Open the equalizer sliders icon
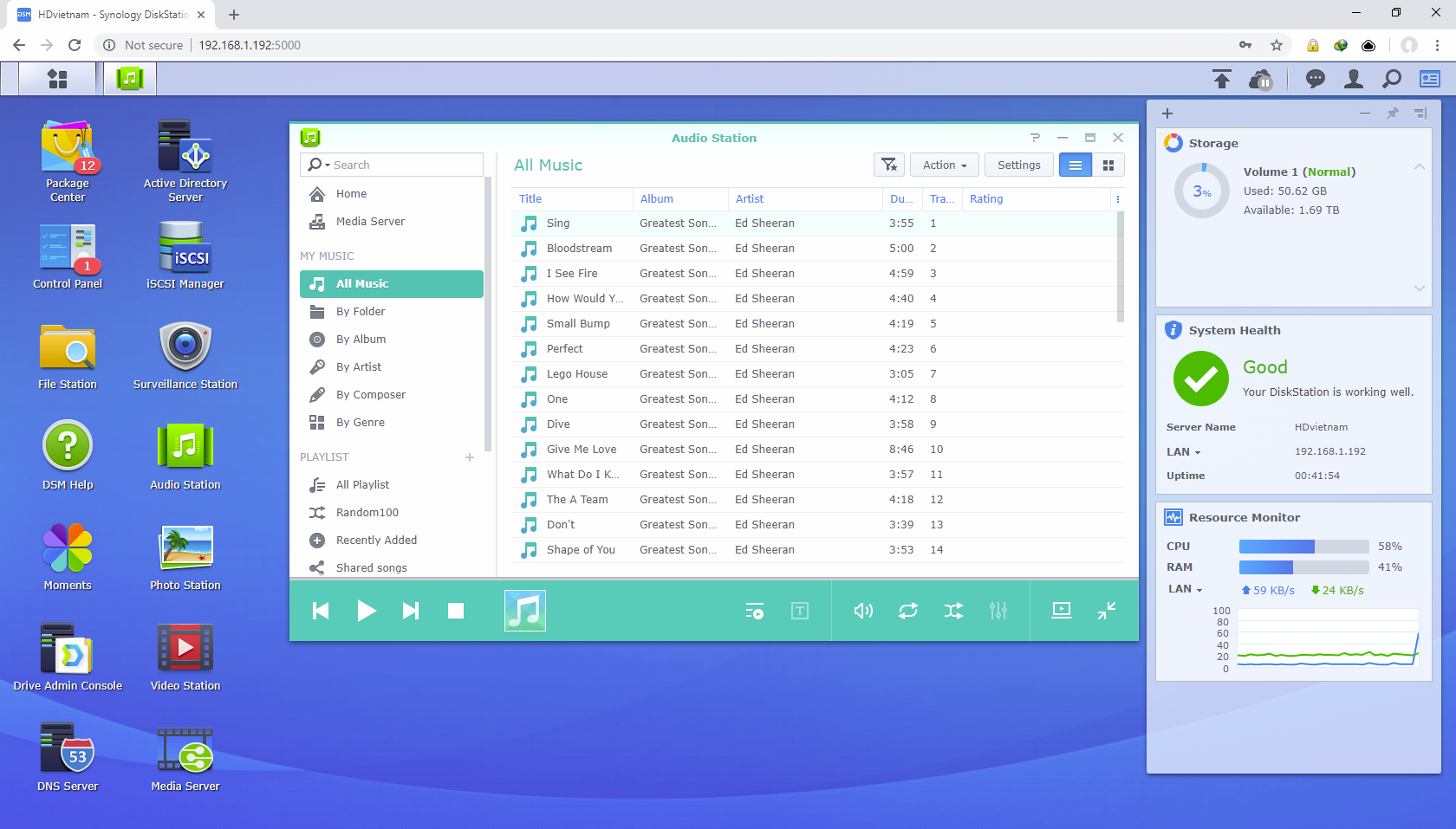This screenshot has height=829, width=1456. click(998, 611)
